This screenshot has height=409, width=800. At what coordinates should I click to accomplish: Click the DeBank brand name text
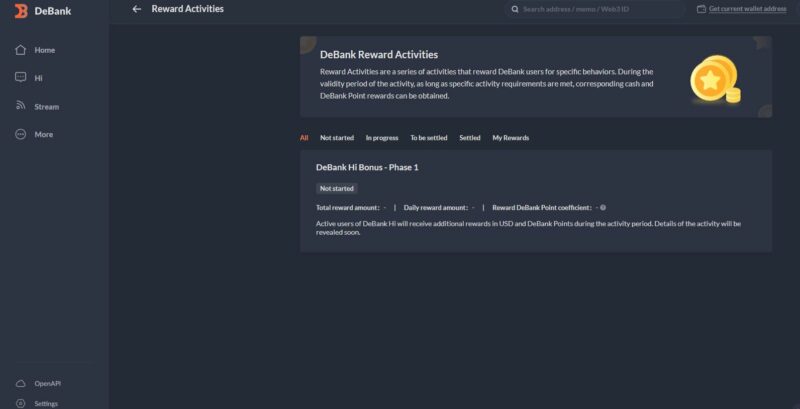point(53,11)
